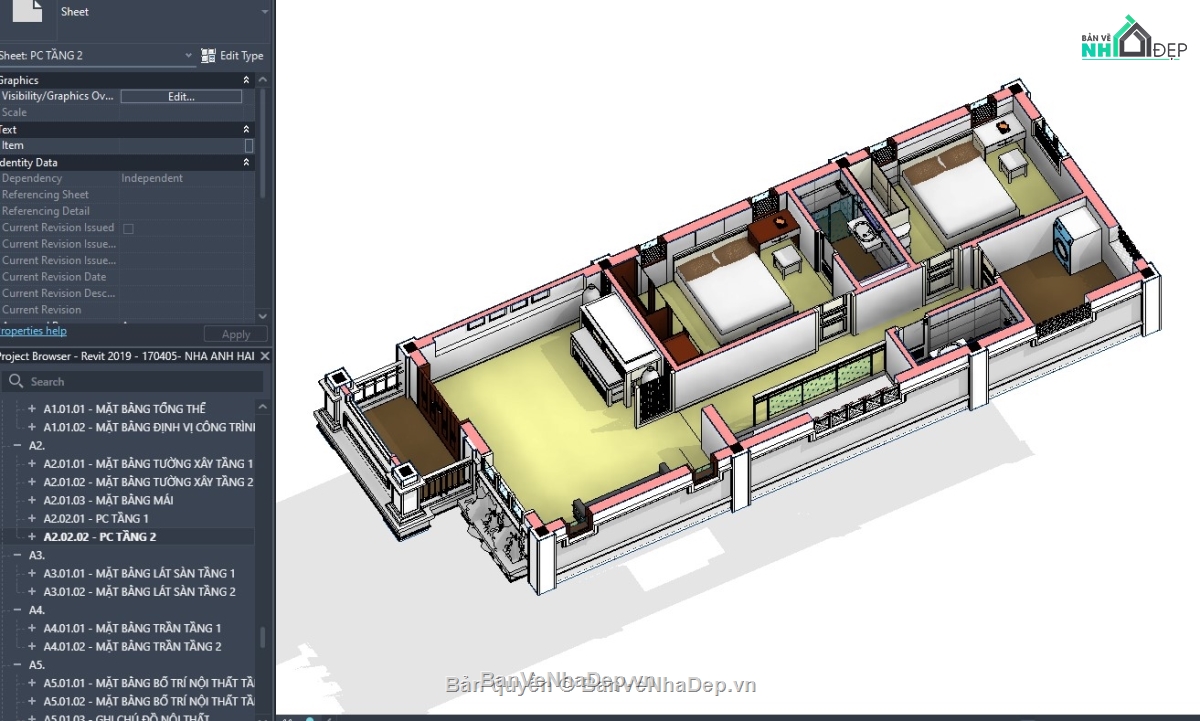Toggle the Current Revision Issued checkbox

tap(128, 228)
